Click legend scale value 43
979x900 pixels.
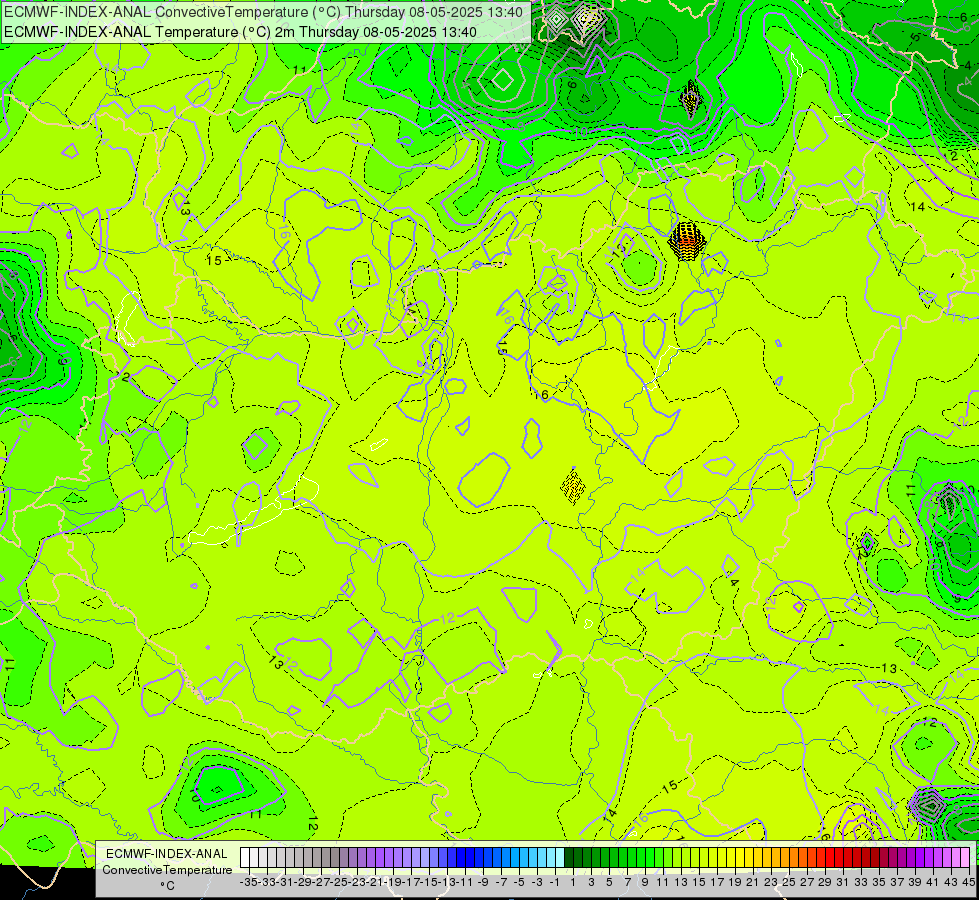951,882
